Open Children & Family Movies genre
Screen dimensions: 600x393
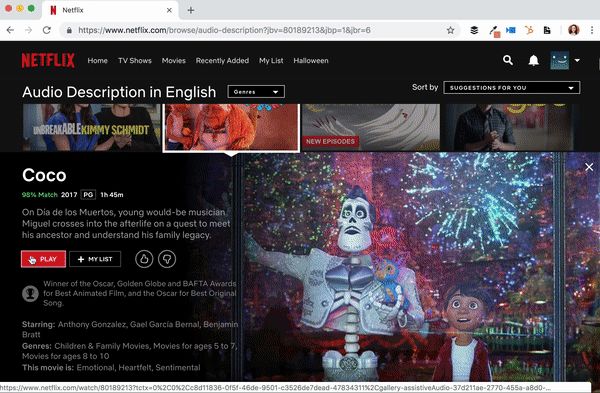coord(102,346)
